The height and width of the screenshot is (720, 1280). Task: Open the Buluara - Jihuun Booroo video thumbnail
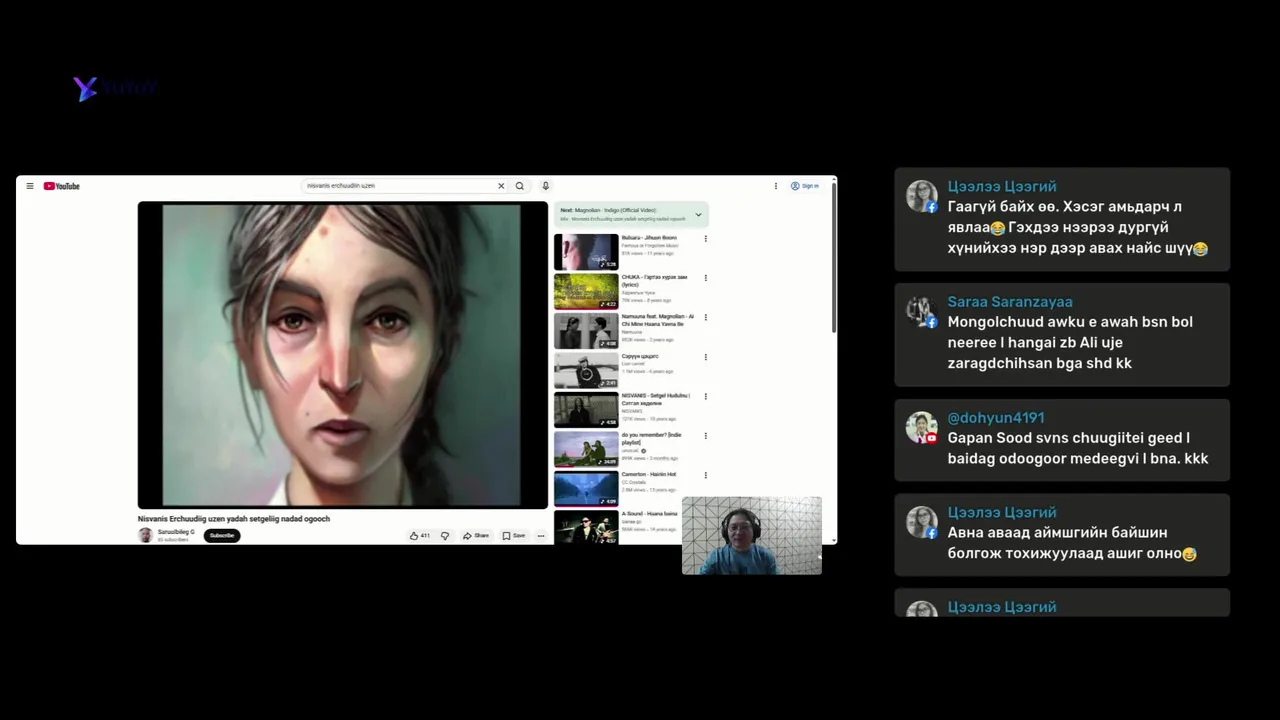586,252
